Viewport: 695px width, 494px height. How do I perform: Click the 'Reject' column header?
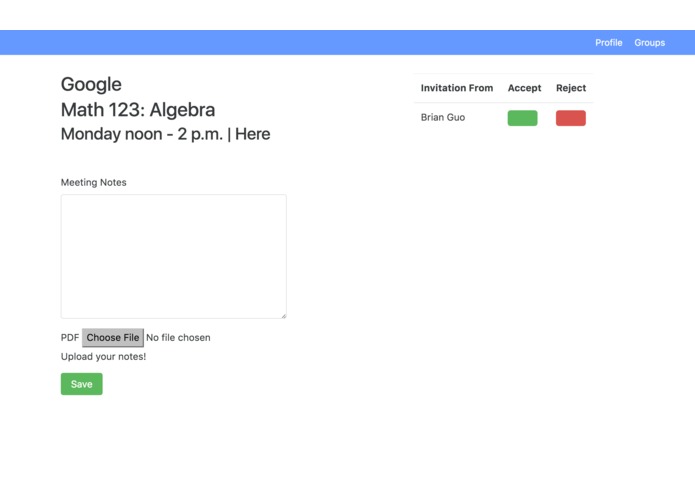point(571,88)
